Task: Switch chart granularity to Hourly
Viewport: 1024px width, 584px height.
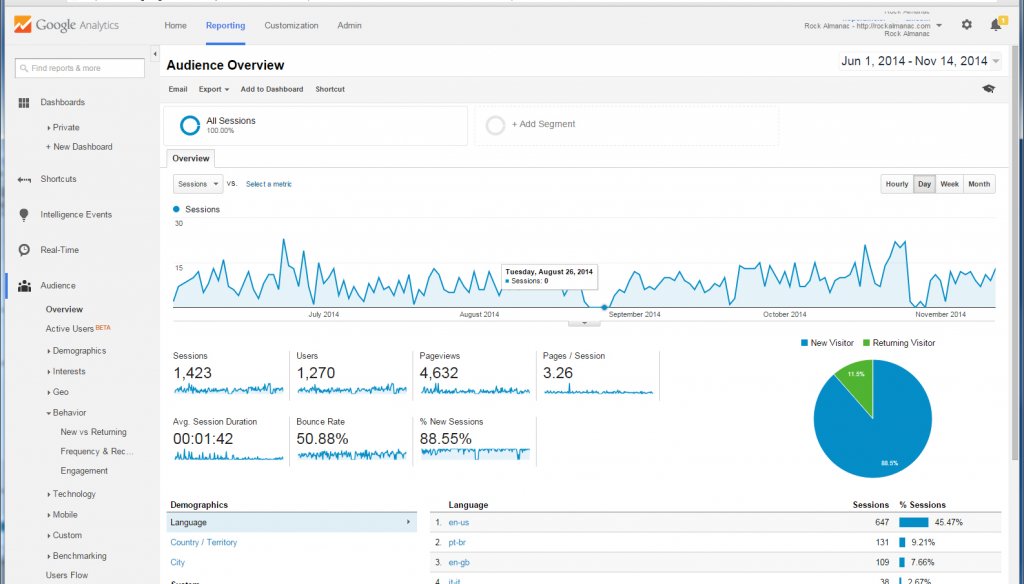Action: [897, 184]
